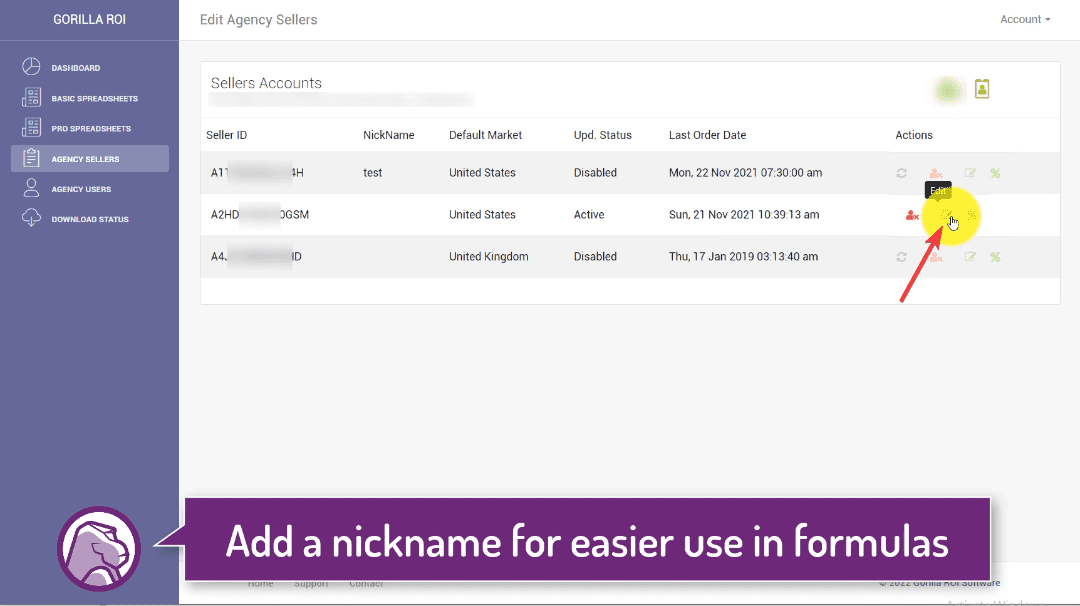The width and height of the screenshot is (1080, 606).
Task: Open the Dashboard from the sidebar
Action: coord(75,68)
